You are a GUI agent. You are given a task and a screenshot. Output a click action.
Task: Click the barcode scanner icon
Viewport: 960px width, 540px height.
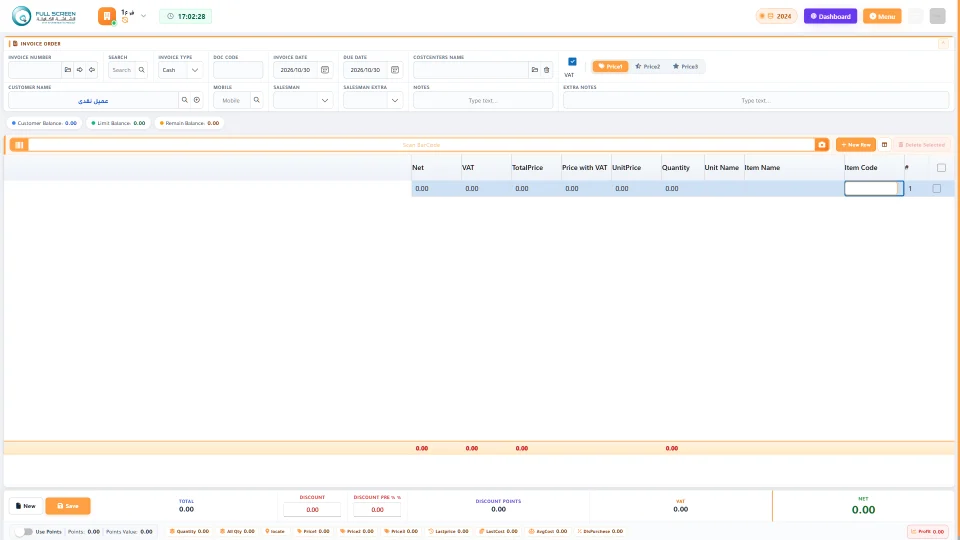click(x=19, y=145)
